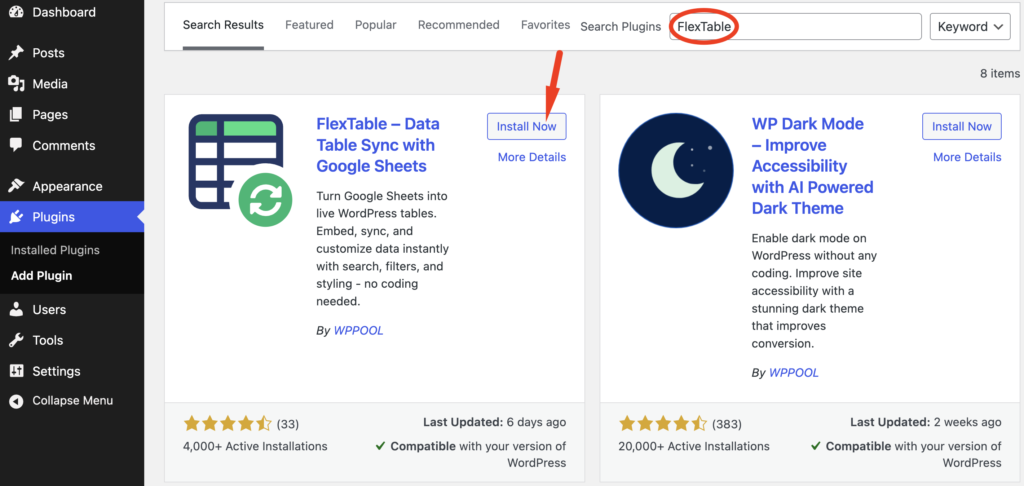This screenshot has height=486, width=1024.
Task: Click "4,000+ Active Installations" text
Action: (x=255, y=447)
